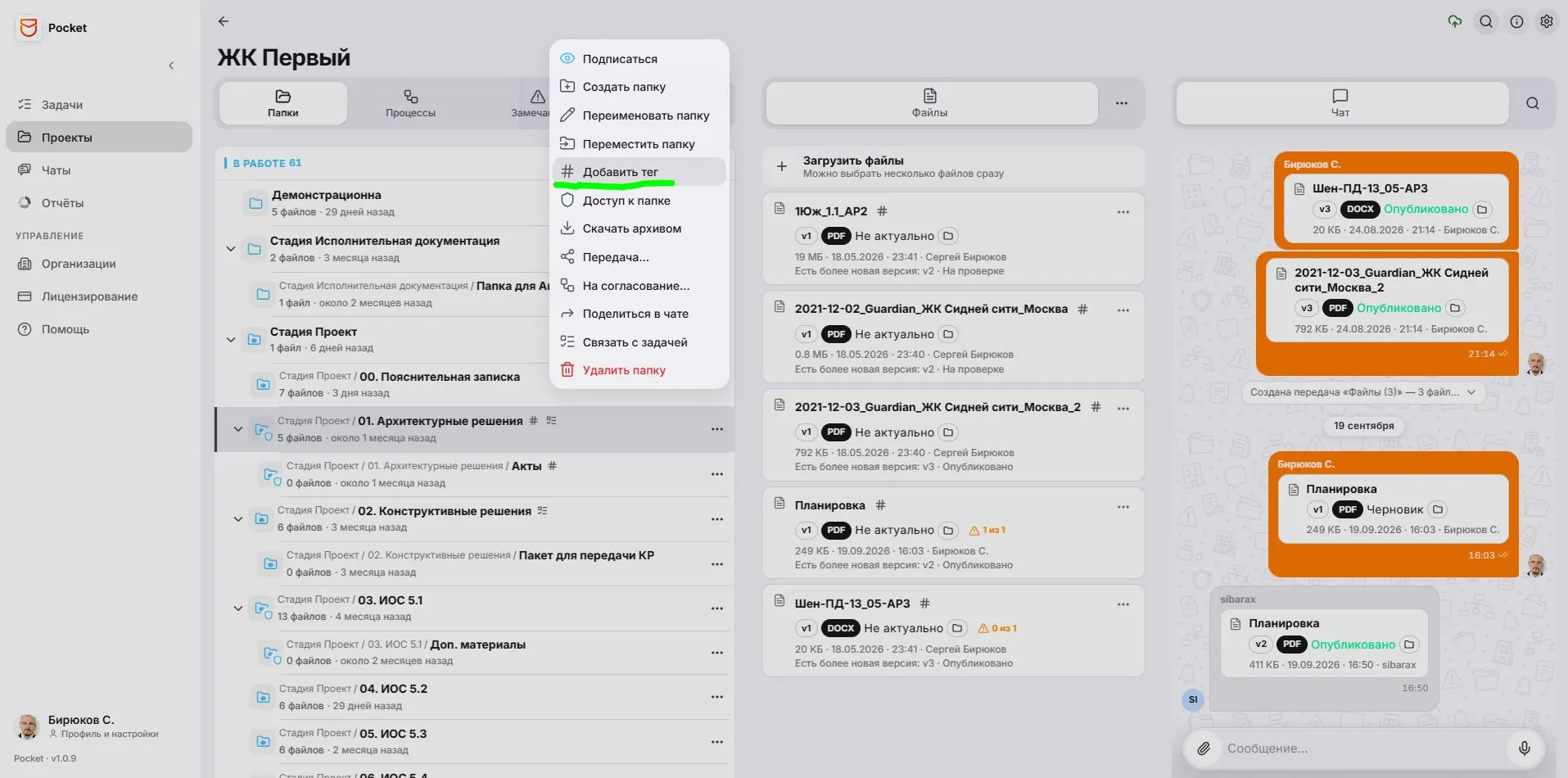Open the Папки tab
Screen dimensions: 1568x778
(x=283, y=103)
